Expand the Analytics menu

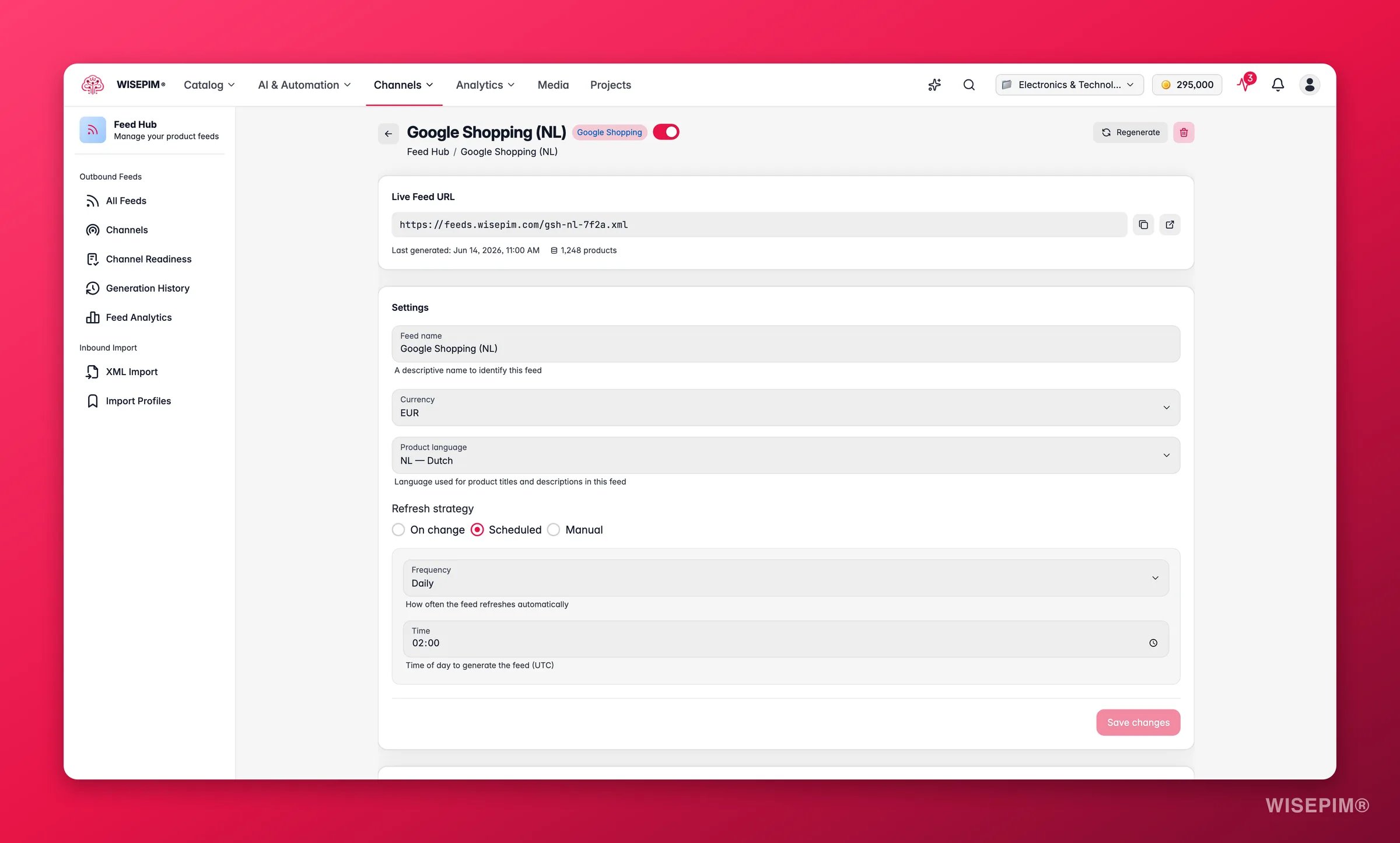[x=485, y=85]
